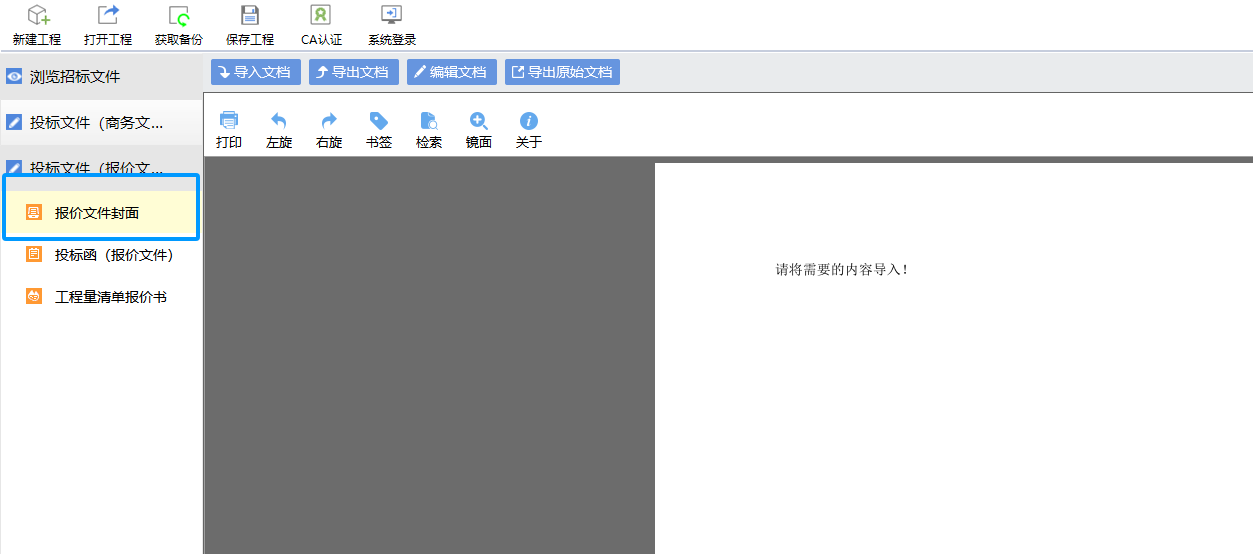Open the 关于 about info icon

click(529, 121)
